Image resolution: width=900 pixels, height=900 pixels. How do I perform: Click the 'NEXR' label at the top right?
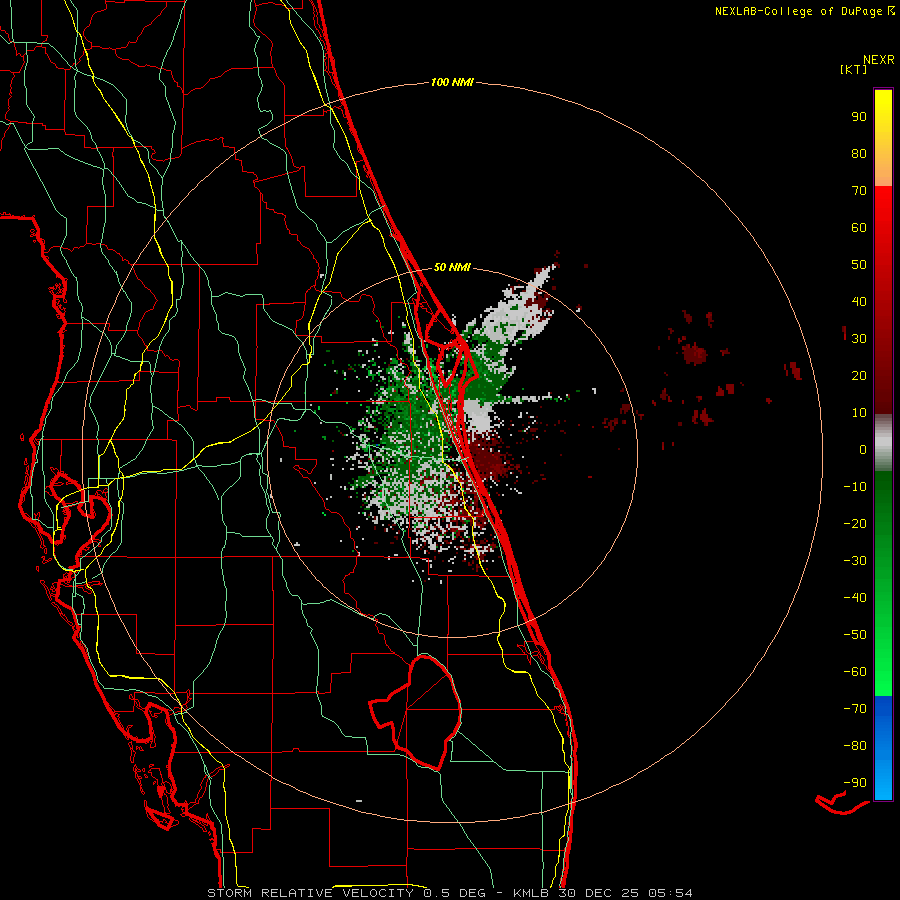pyautogui.click(x=879, y=60)
